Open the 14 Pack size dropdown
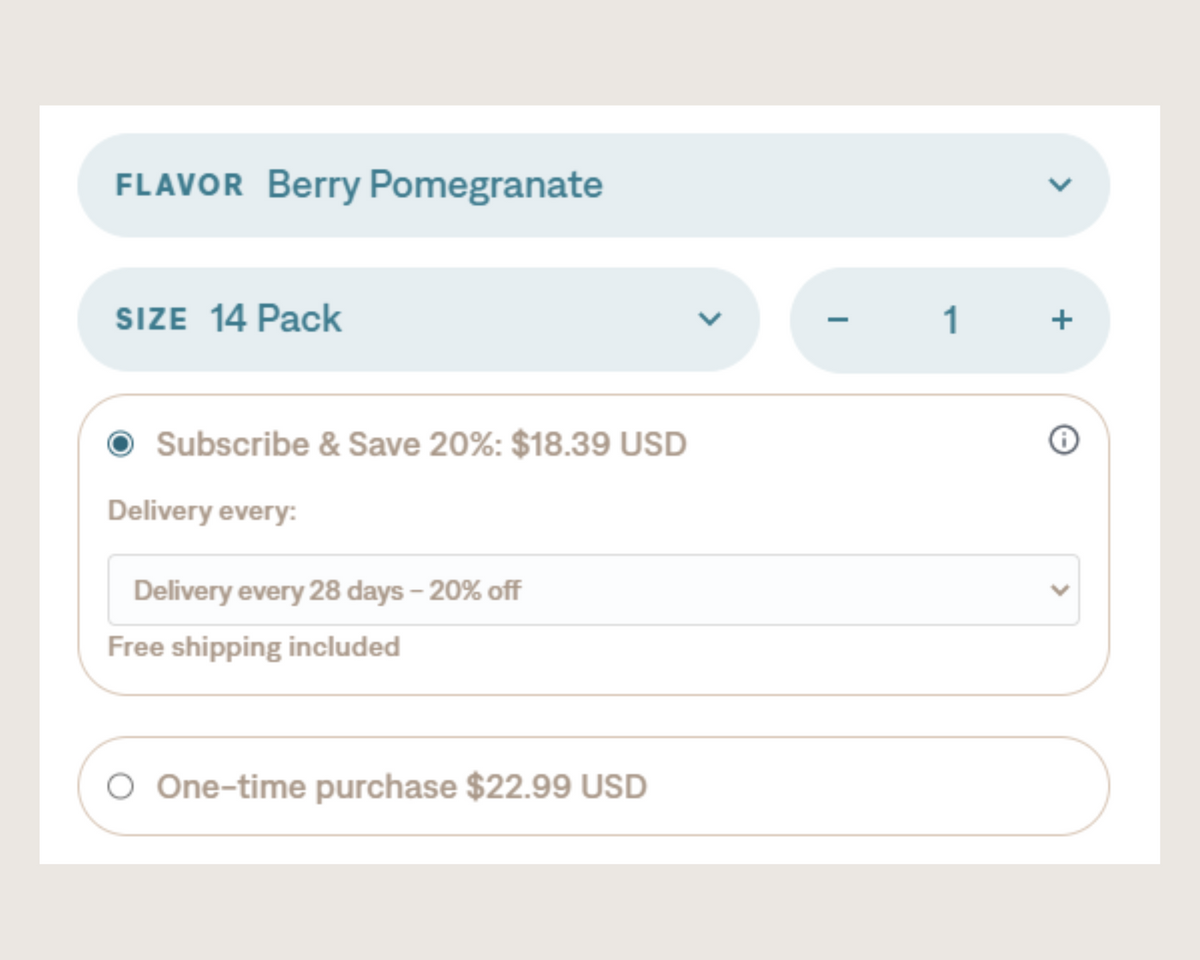Screen dimensions: 1200x960 418,319
